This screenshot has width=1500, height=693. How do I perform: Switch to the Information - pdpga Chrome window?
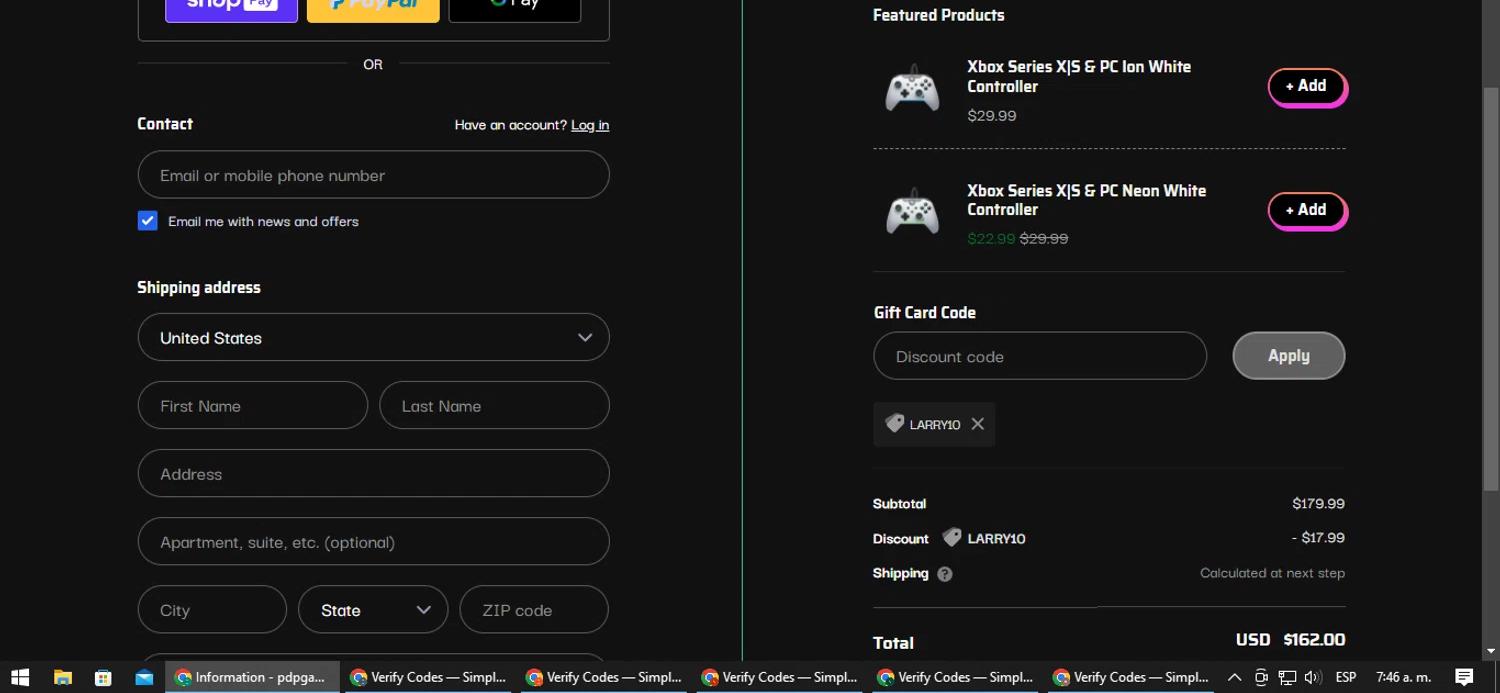(252, 677)
